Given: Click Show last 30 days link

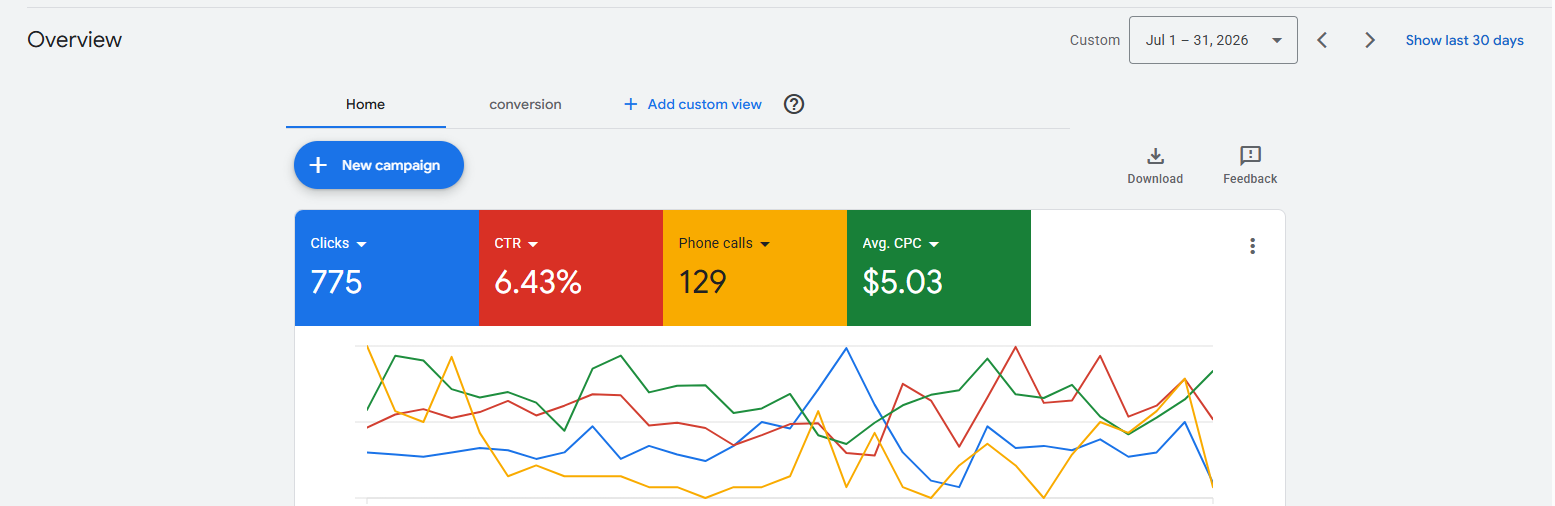Looking at the screenshot, I should [x=1464, y=40].
